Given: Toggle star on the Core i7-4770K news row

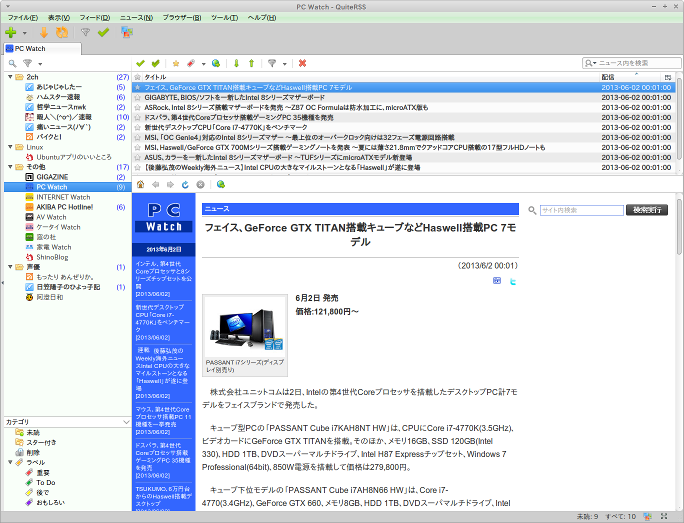Looking at the screenshot, I should pos(138,127).
